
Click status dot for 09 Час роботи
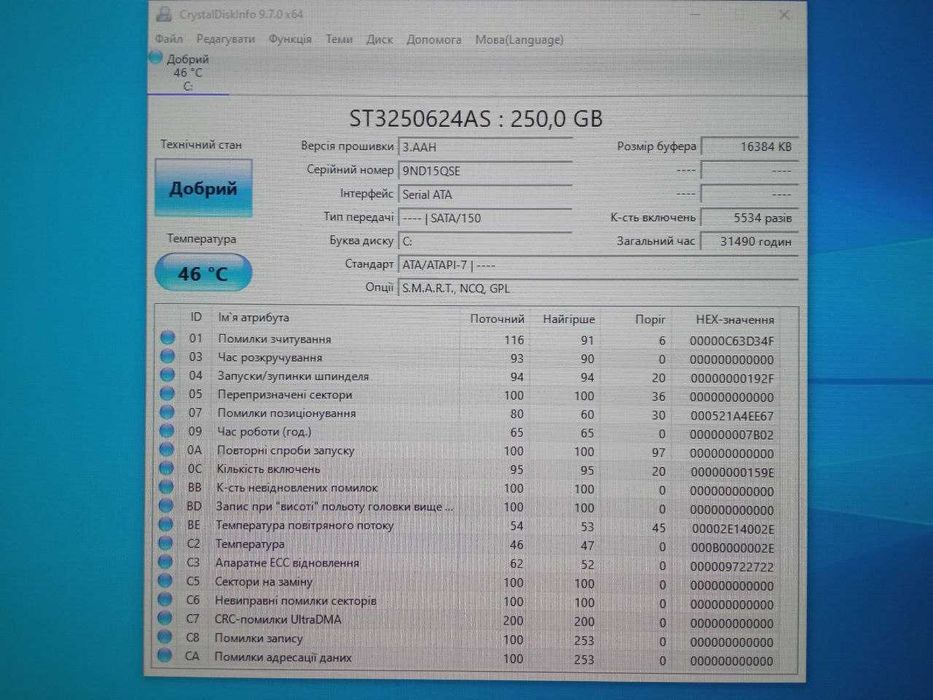coord(167,431)
